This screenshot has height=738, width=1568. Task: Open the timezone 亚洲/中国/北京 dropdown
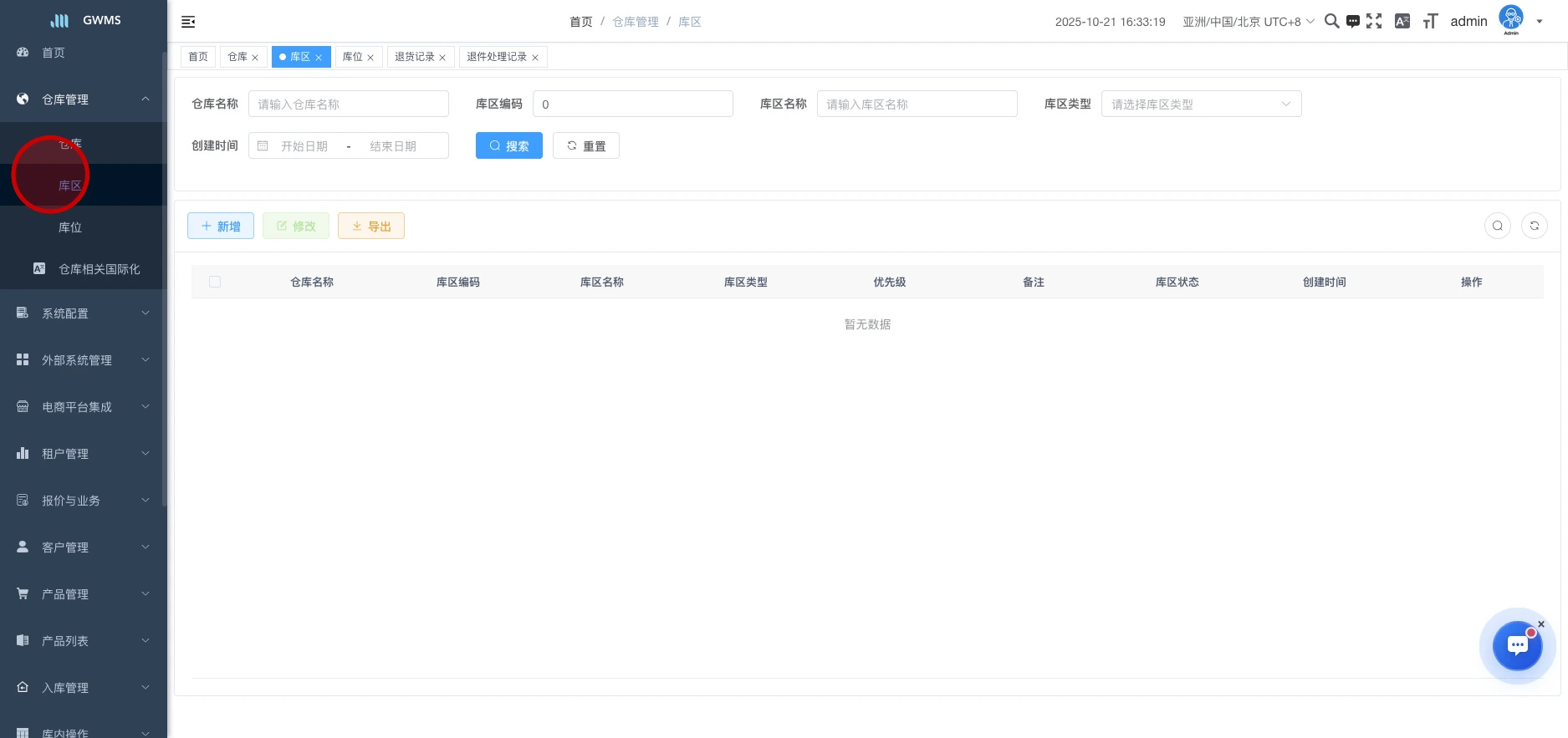[x=1248, y=22]
